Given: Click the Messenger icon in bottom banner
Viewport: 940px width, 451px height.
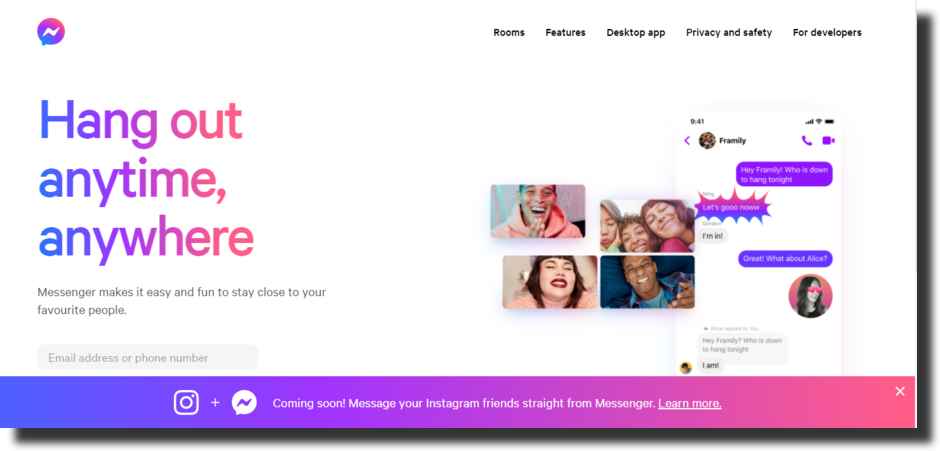Looking at the screenshot, I should click(245, 402).
